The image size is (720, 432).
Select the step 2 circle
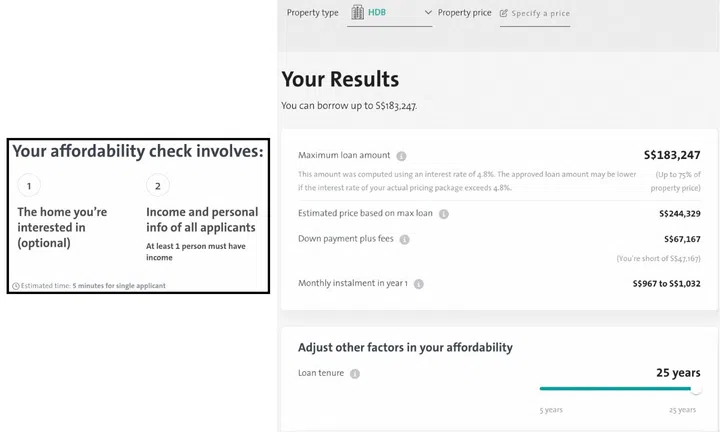157,185
